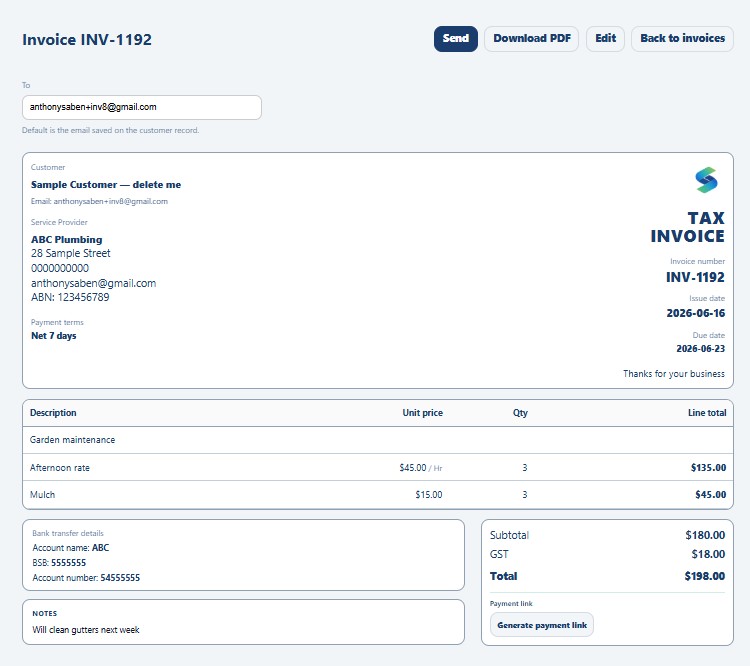This screenshot has height=666, width=750.
Task: Go back to invoices list
Action: [682, 39]
